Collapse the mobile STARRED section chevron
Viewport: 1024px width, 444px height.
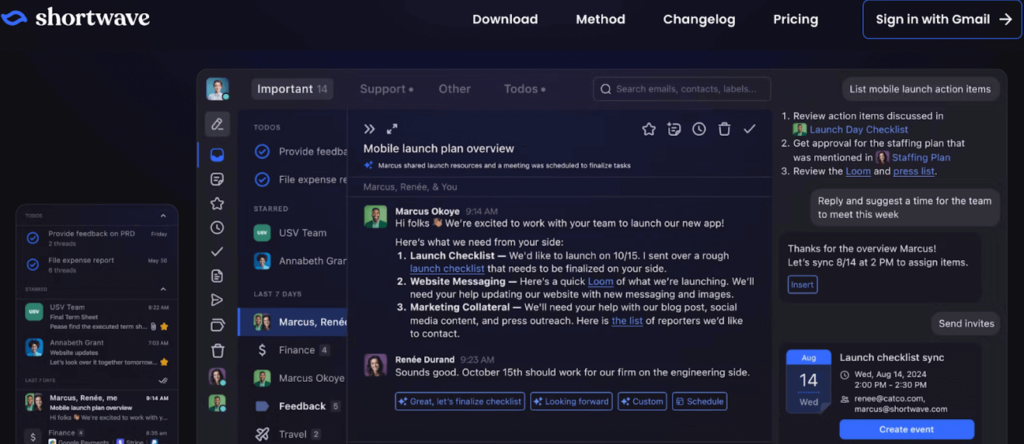click(x=163, y=289)
